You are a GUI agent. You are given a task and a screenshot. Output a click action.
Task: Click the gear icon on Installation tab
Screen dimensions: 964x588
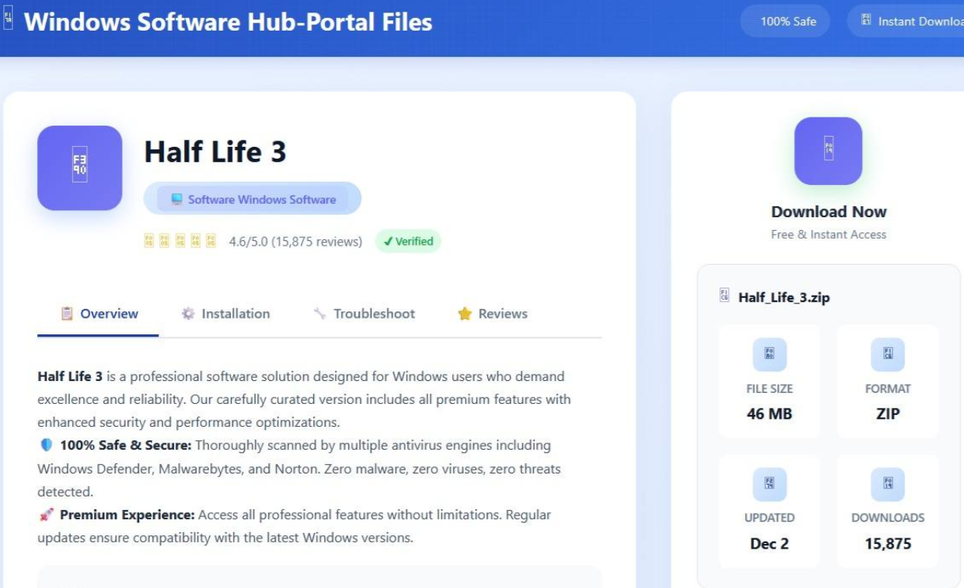point(188,314)
